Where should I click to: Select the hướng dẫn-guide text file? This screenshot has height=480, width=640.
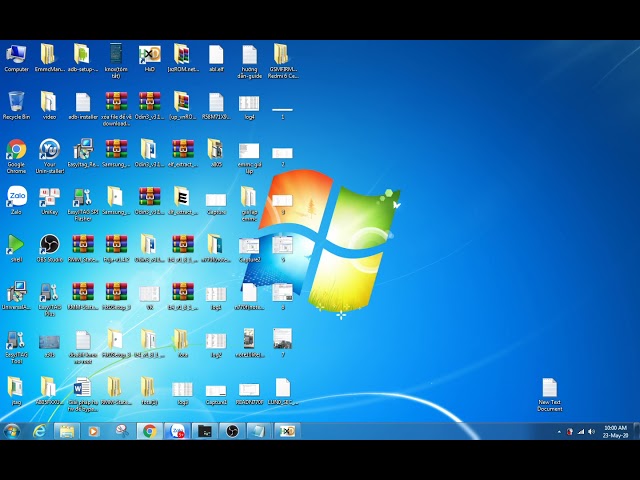coord(249,61)
